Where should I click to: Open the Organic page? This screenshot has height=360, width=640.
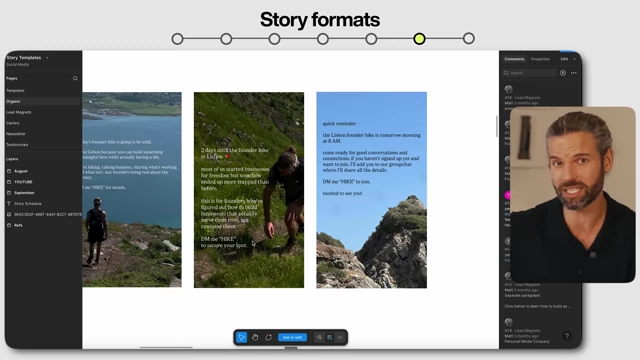(x=42, y=101)
